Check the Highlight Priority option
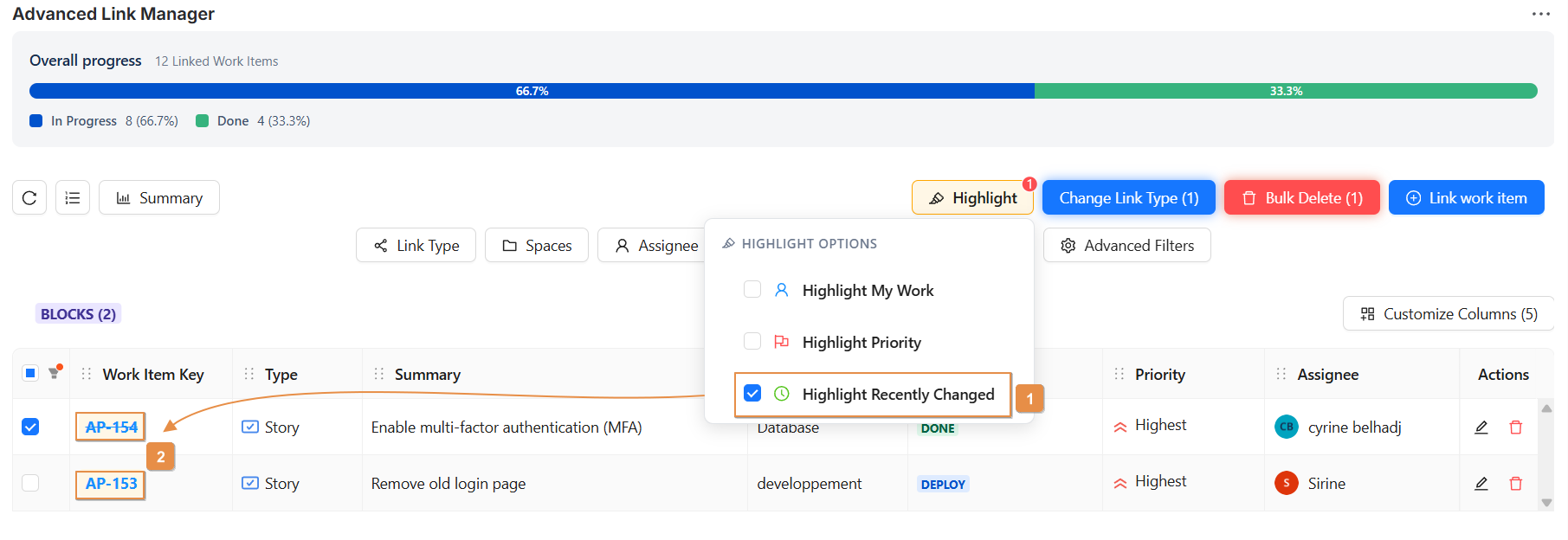The width and height of the screenshot is (1568, 540). point(752,342)
